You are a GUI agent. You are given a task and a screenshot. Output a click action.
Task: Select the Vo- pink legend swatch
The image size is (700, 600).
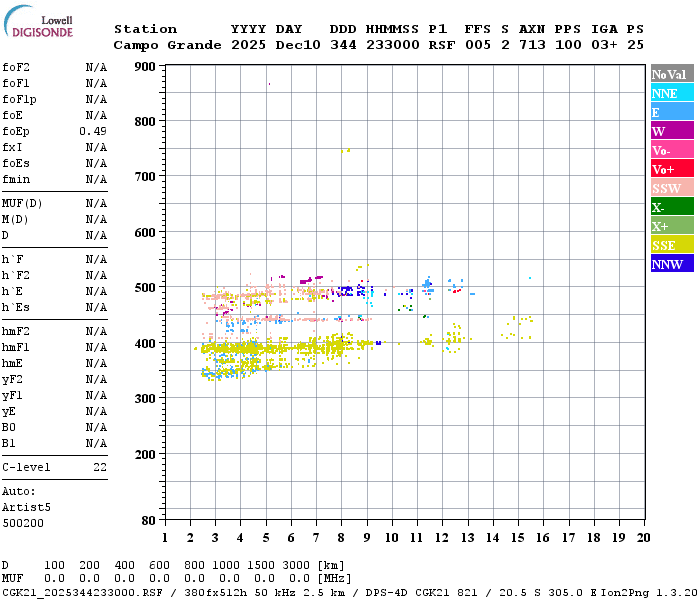pos(672,150)
